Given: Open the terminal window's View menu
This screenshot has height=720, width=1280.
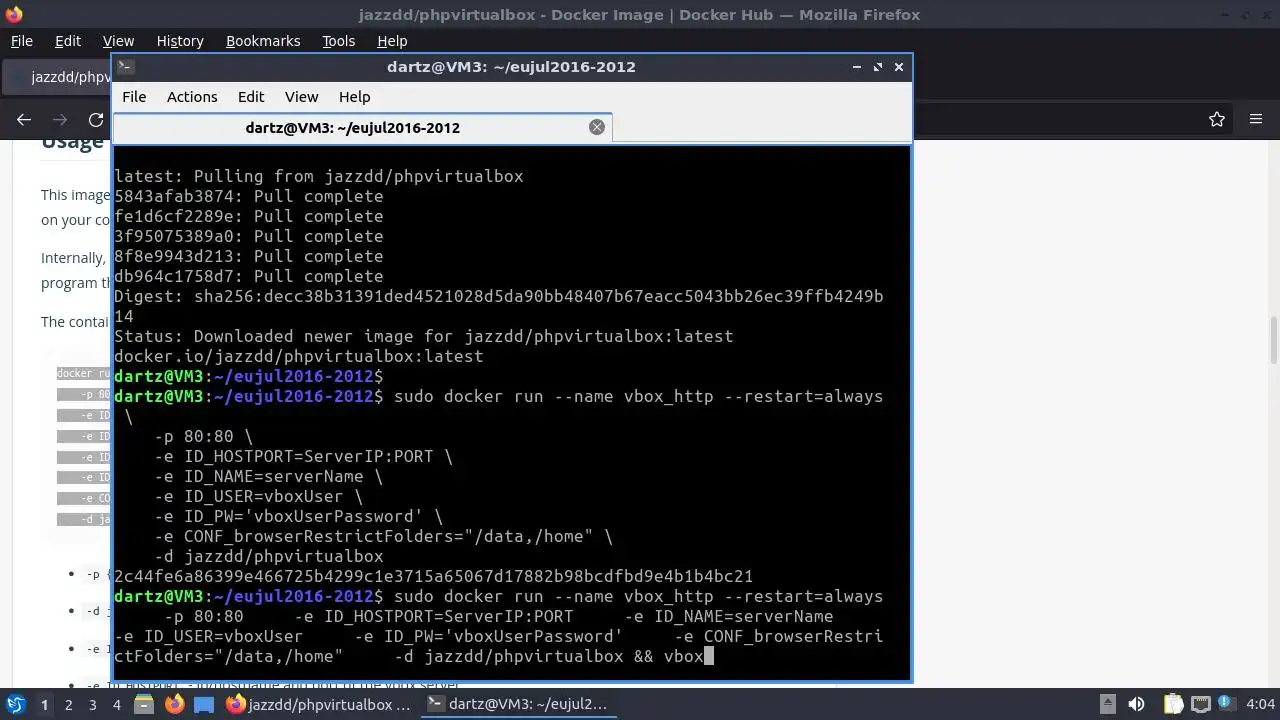Looking at the screenshot, I should pos(301,97).
